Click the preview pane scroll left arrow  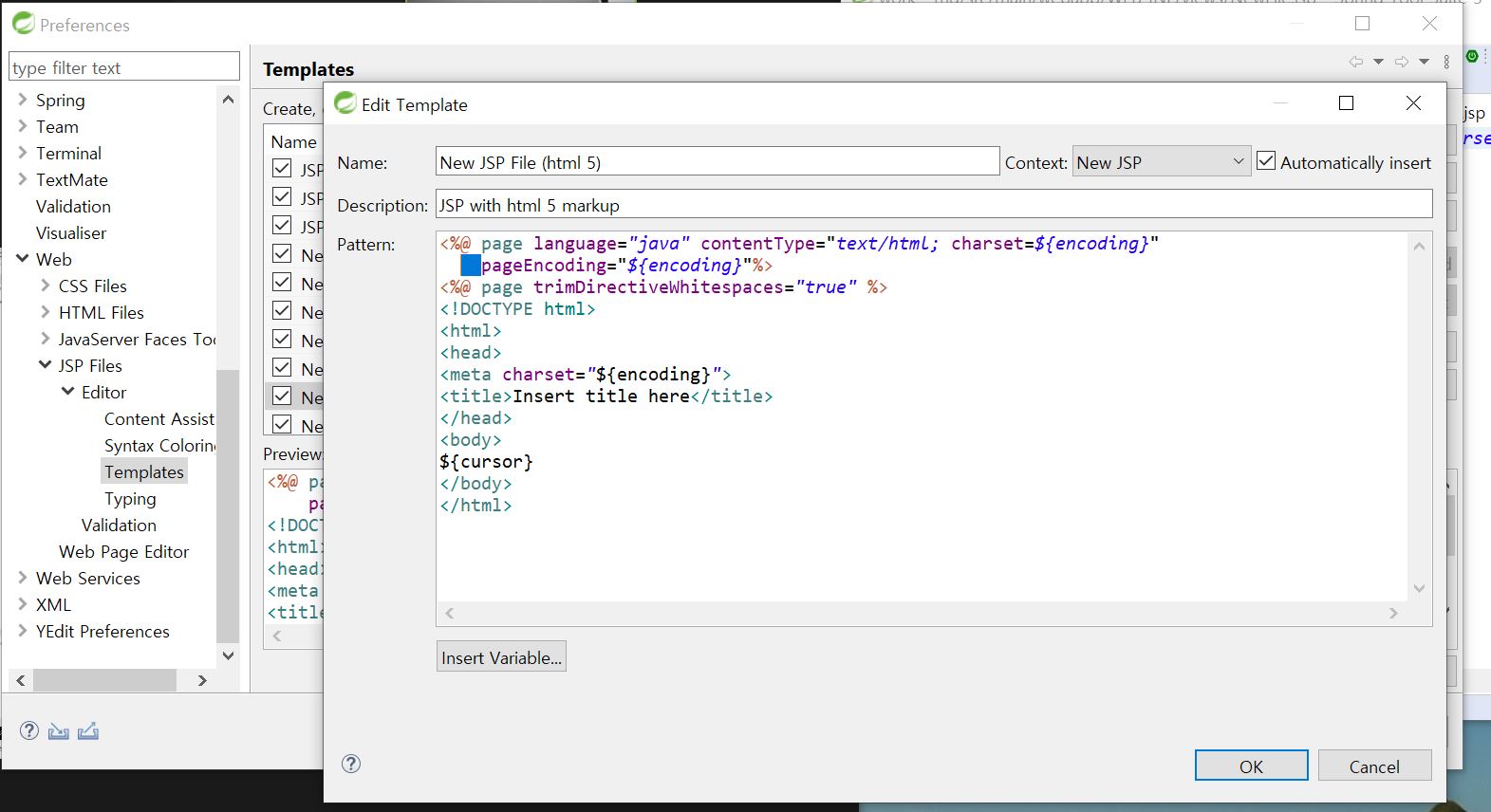tap(277, 637)
